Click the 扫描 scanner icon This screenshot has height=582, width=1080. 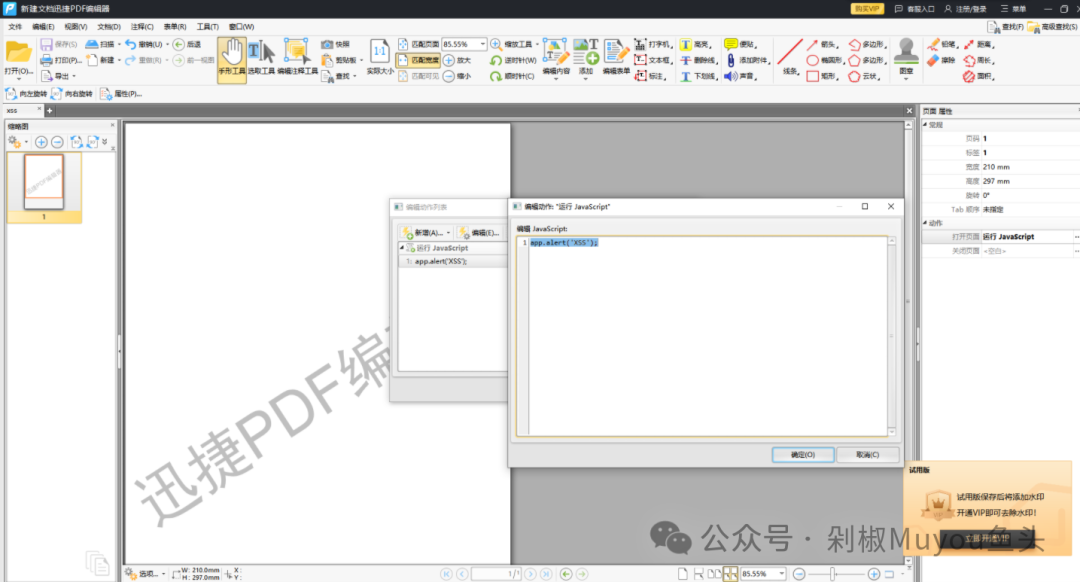click(92, 44)
